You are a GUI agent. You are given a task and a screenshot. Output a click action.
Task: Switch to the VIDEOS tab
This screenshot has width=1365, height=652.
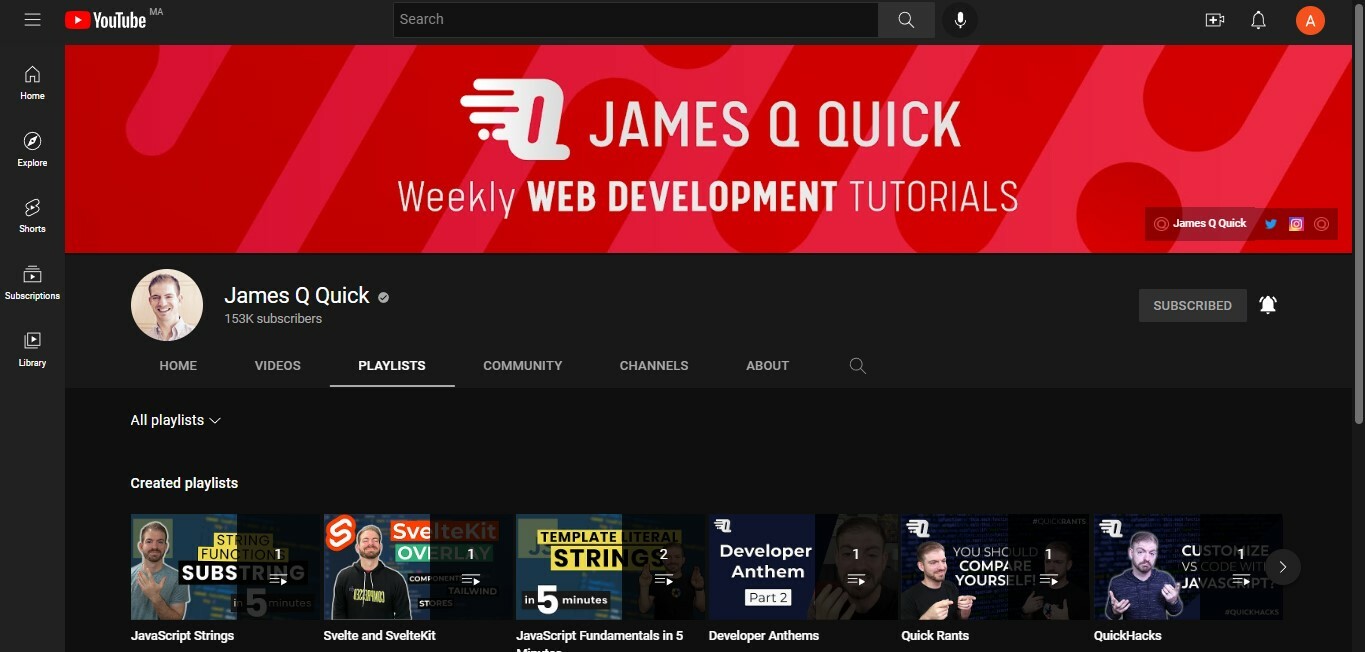[x=277, y=365]
